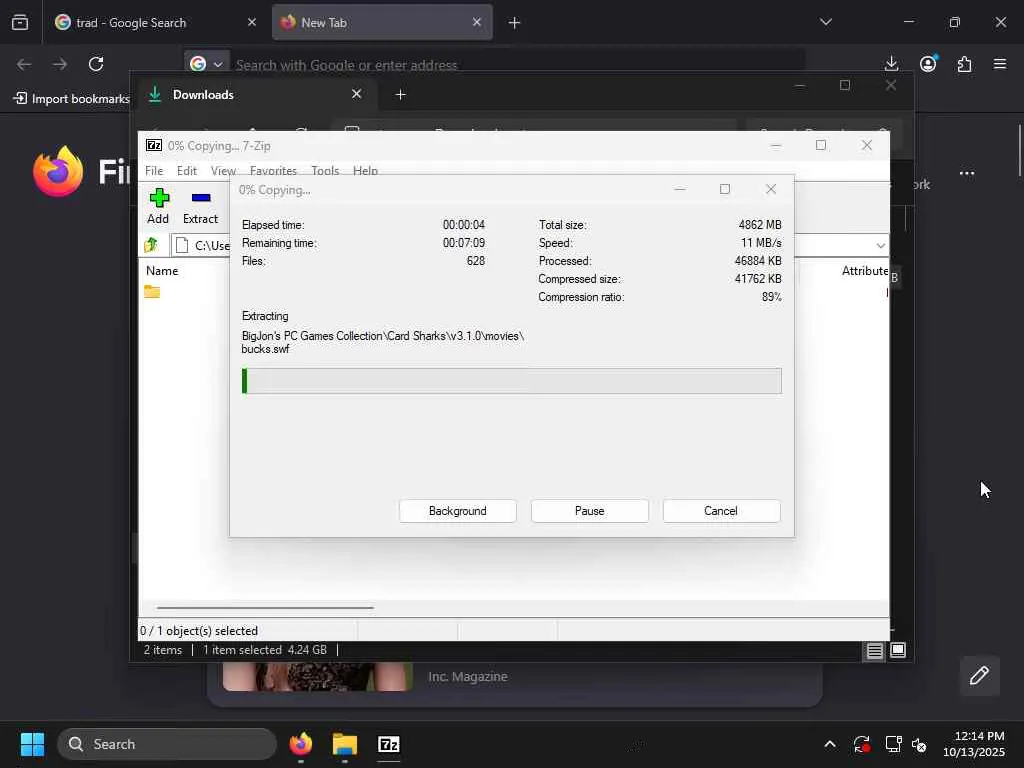Image resolution: width=1024 pixels, height=768 pixels.
Task: Cancel the extraction
Action: tap(721, 511)
